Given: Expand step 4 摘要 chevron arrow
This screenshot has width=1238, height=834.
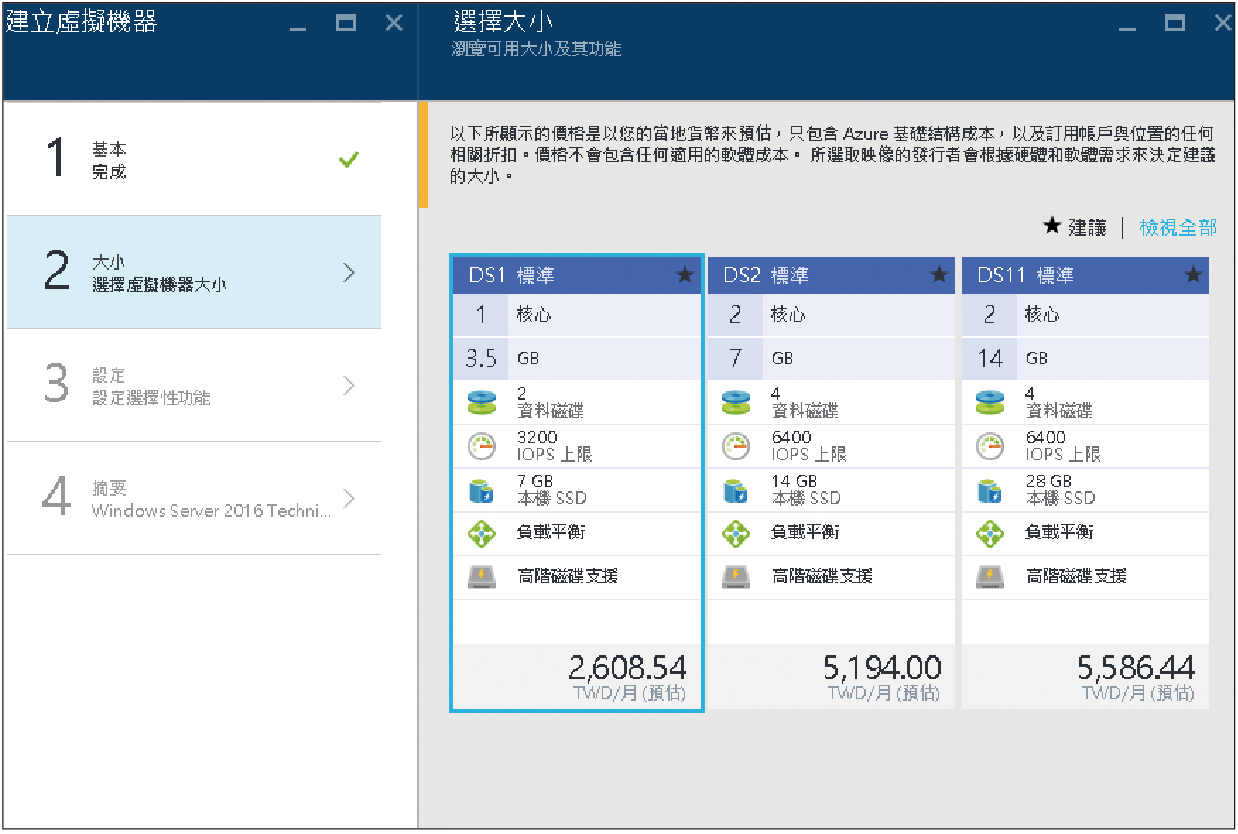Looking at the screenshot, I should pos(349,498).
